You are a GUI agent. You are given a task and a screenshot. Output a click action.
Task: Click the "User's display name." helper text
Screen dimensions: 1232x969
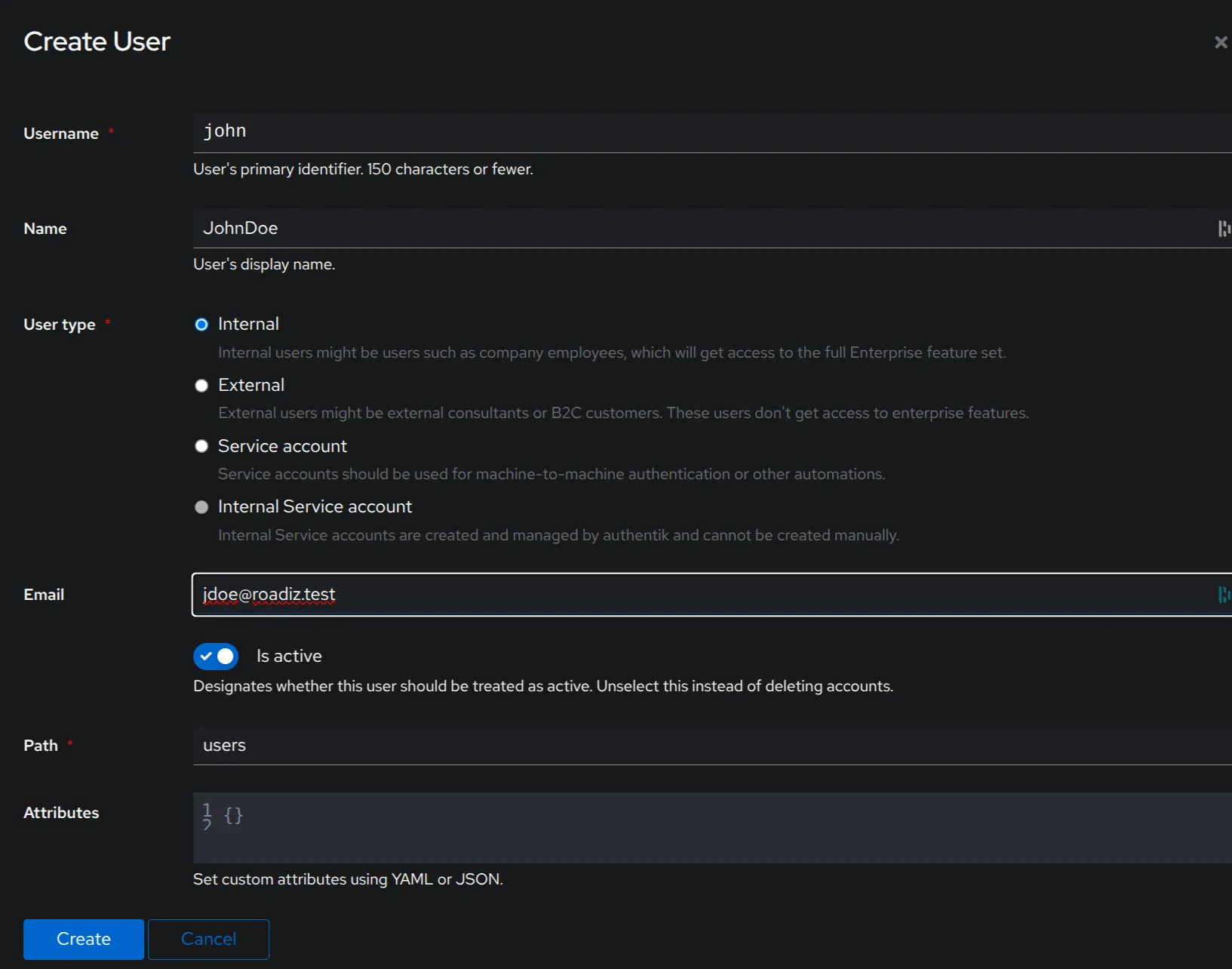pyautogui.click(x=264, y=264)
